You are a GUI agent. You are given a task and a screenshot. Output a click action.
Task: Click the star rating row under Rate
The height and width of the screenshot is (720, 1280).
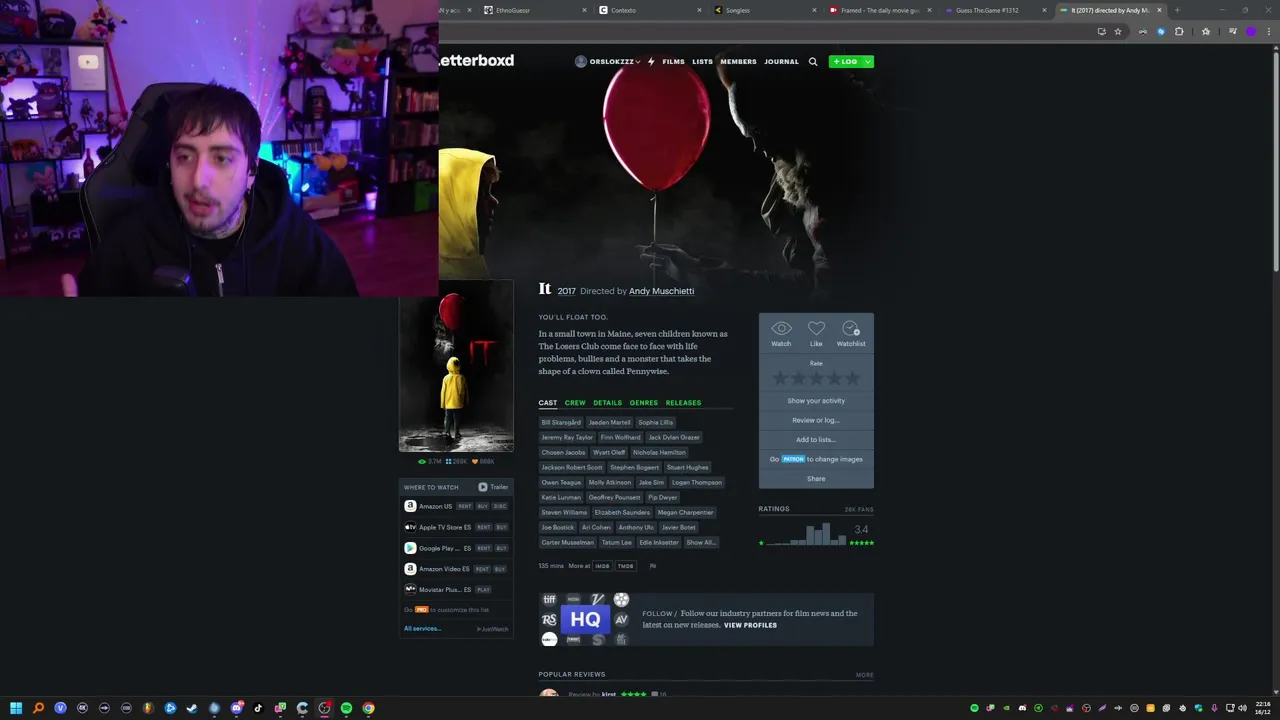[816, 378]
